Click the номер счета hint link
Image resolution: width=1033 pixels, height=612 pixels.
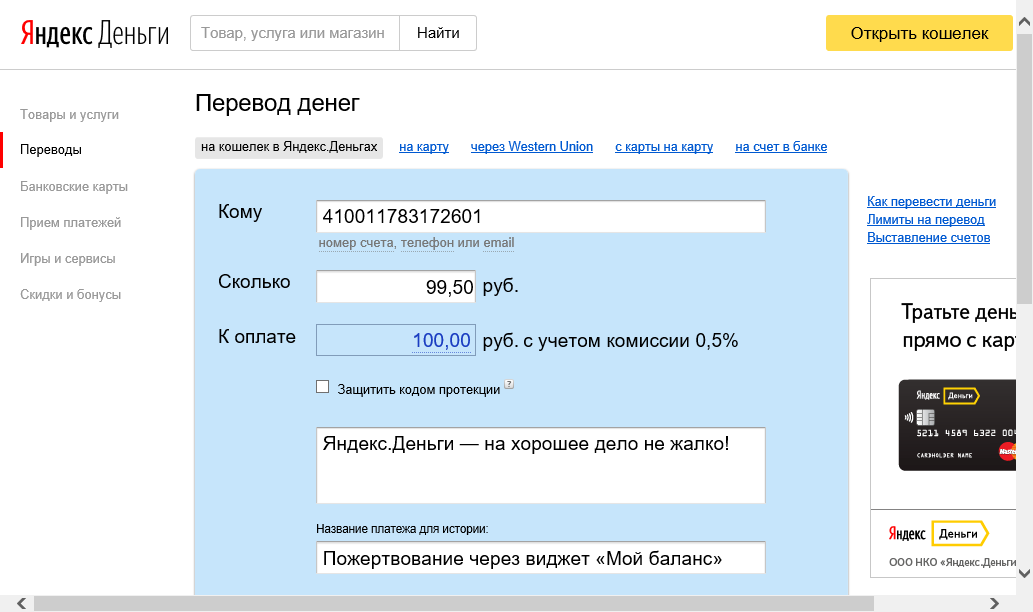click(x=356, y=243)
